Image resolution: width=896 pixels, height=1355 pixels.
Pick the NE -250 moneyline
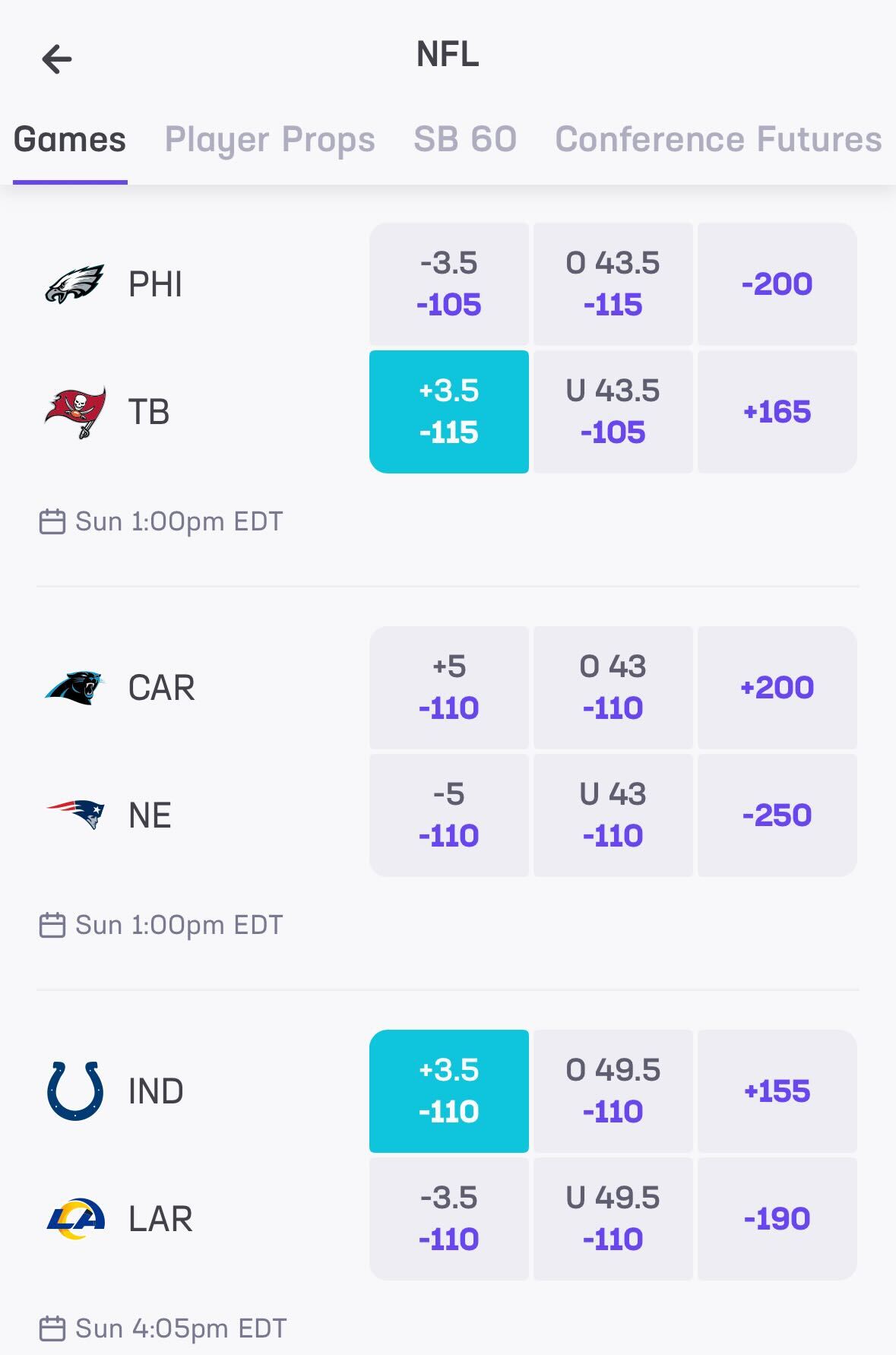(777, 815)
